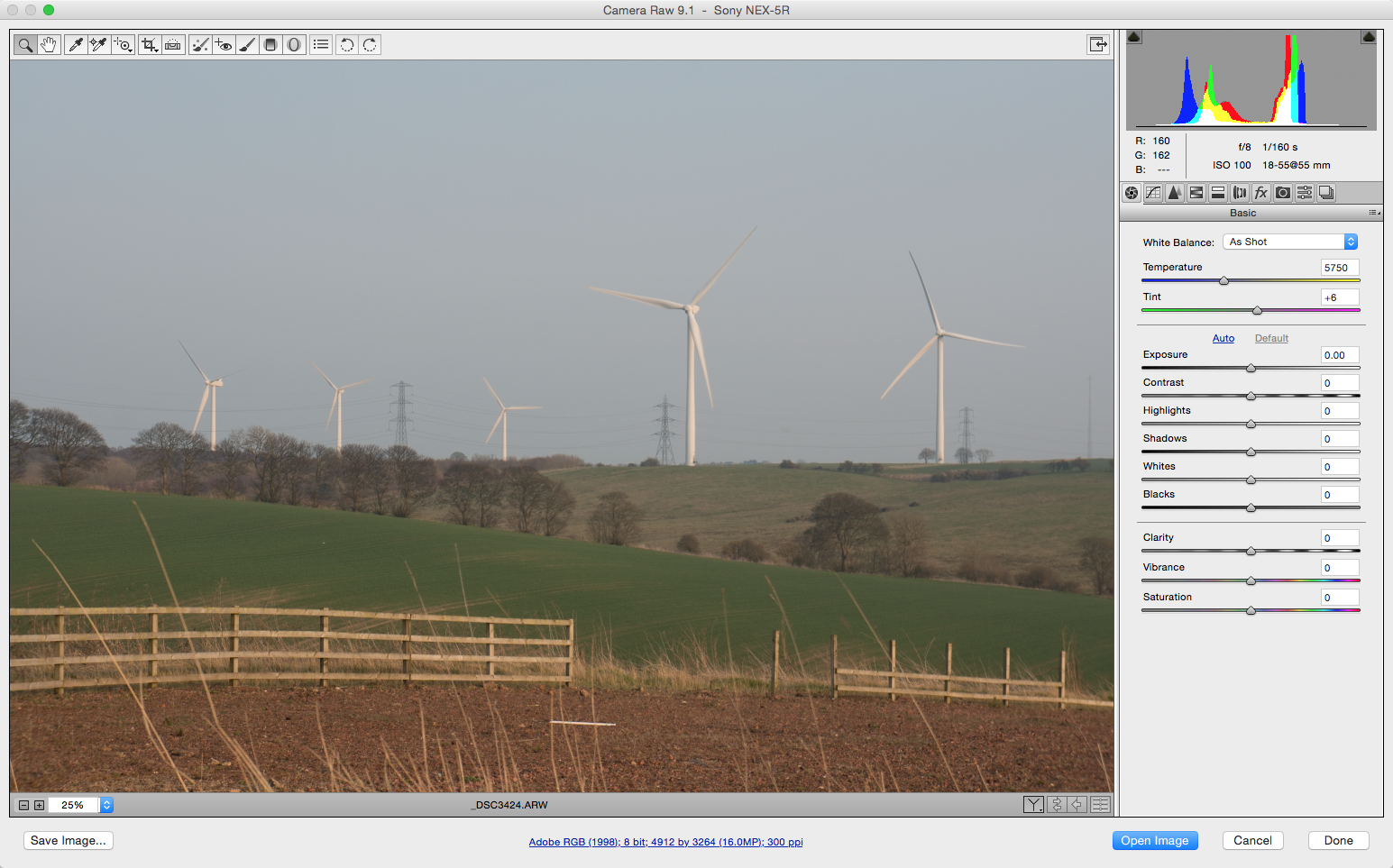
Task: Switch to the Lens Corrections tab
Action: click(x=1240, y=193)
